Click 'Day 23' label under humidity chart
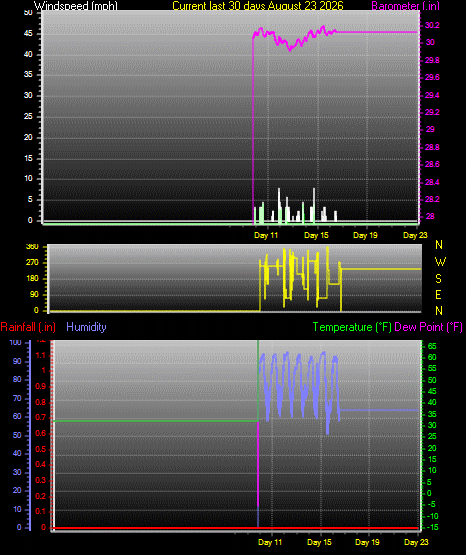The image size is (466, 555). (416, 542)
